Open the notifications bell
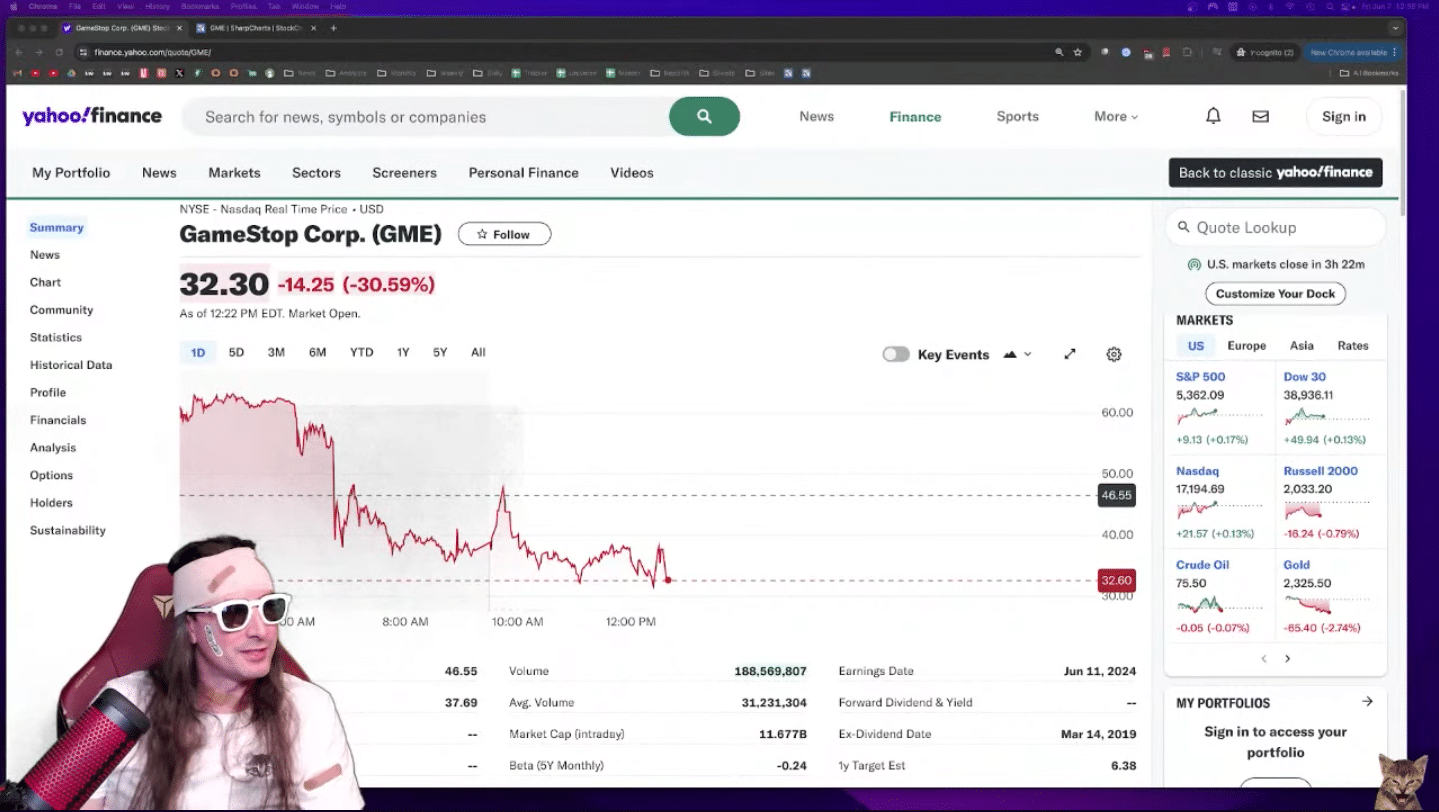 (x=1213, y=116)
